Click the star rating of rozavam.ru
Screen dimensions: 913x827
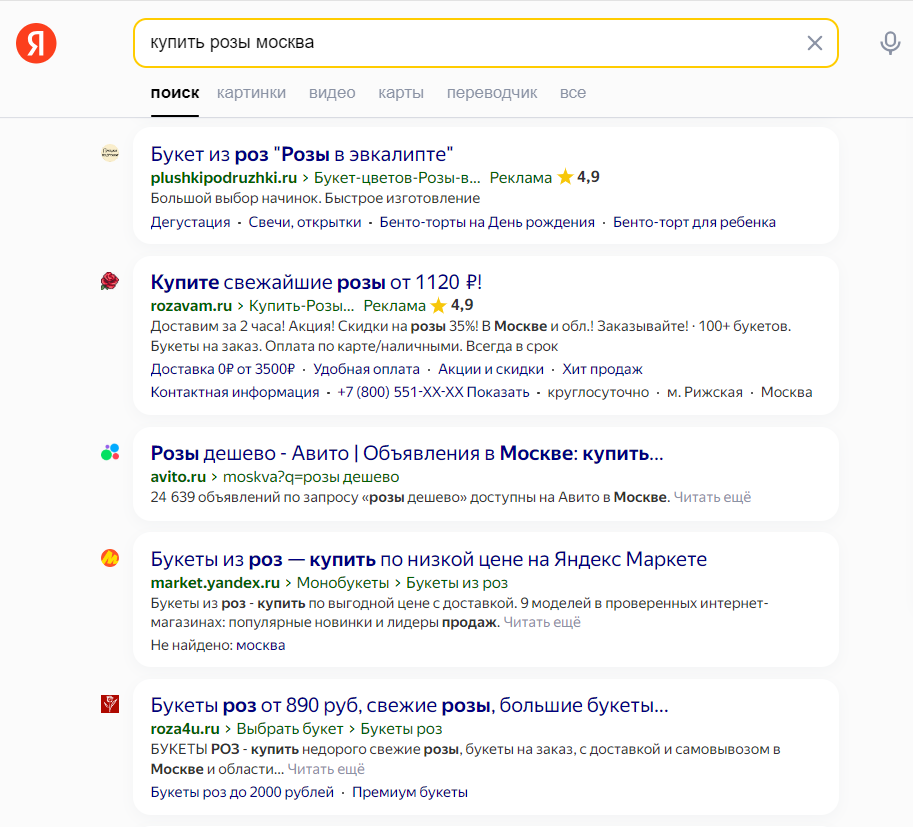pos(452,305)
